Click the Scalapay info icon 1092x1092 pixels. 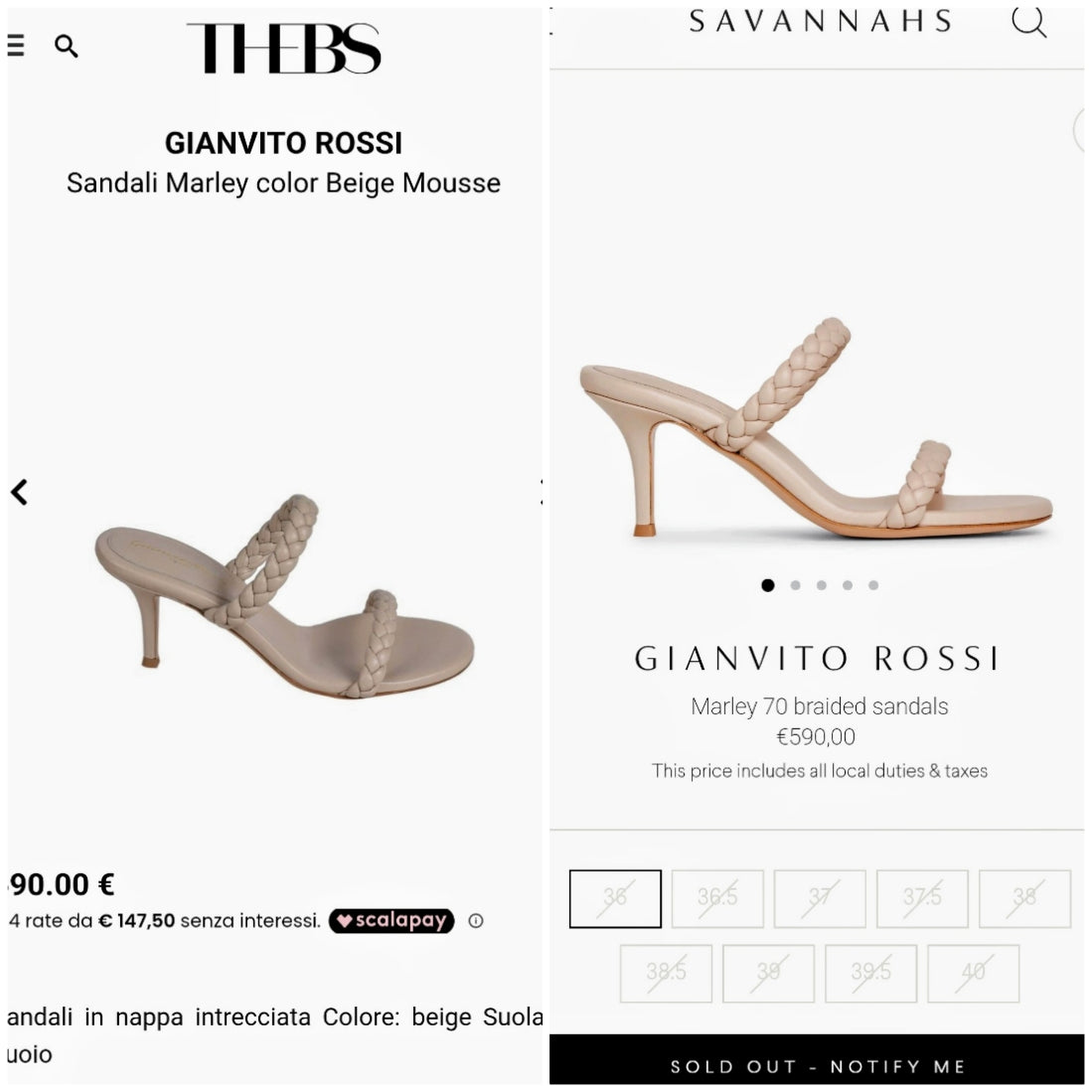(476, 921)
